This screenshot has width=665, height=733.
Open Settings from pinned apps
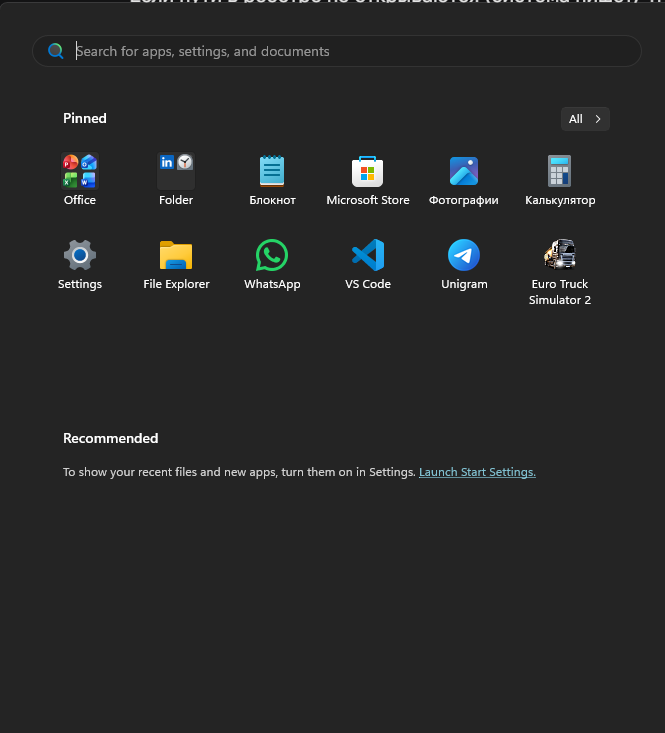point(80,264)
